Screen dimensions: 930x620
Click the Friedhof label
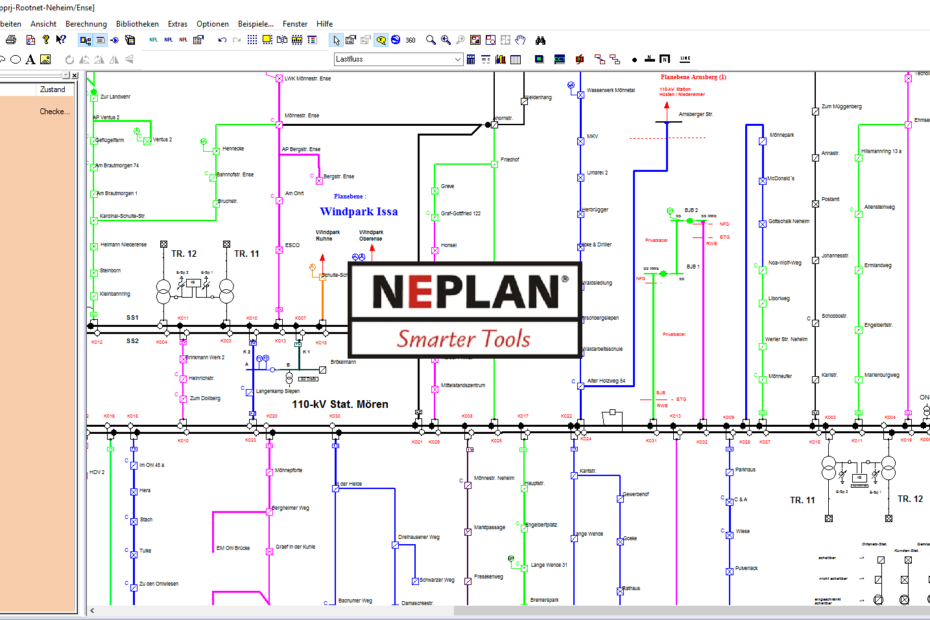pyautogui.click(x=510, y=159)
